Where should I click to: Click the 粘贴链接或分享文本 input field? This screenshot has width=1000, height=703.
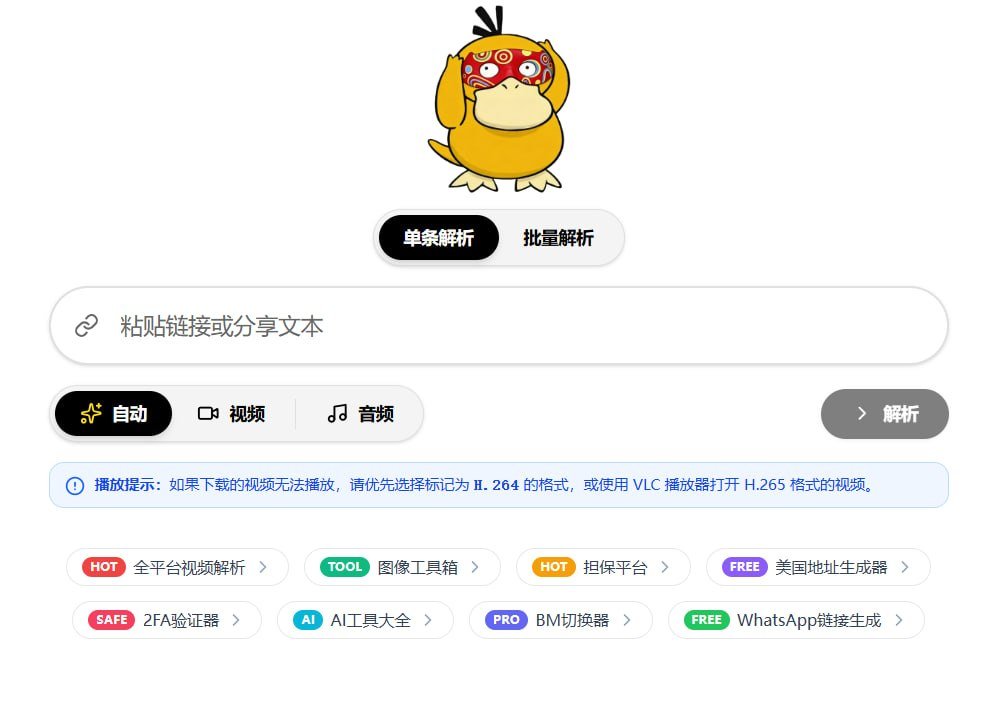[x=499, y=326]
